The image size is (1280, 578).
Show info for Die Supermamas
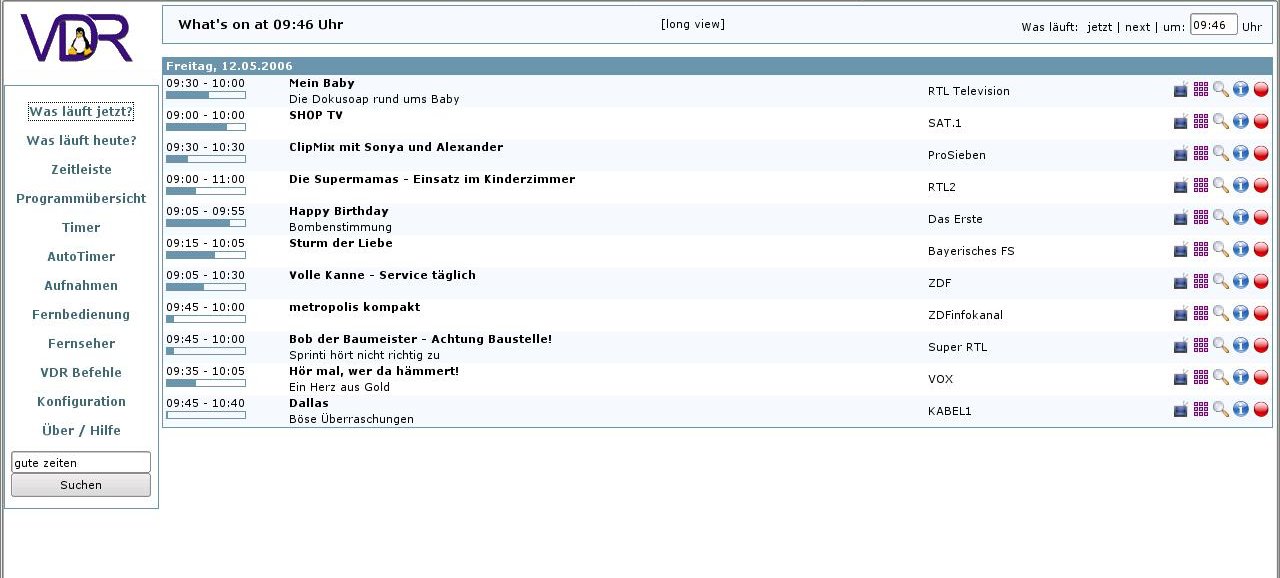(x=1241, y=186)
